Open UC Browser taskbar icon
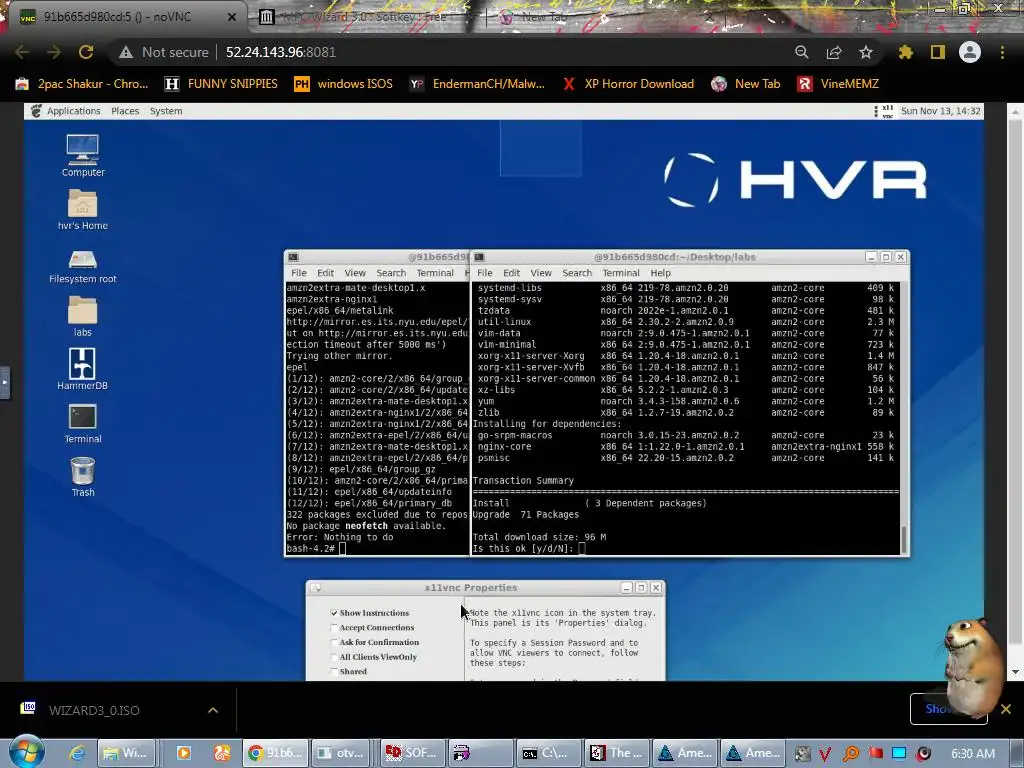1024x768 pixels. pyautogui.click(x=222, y=753)
